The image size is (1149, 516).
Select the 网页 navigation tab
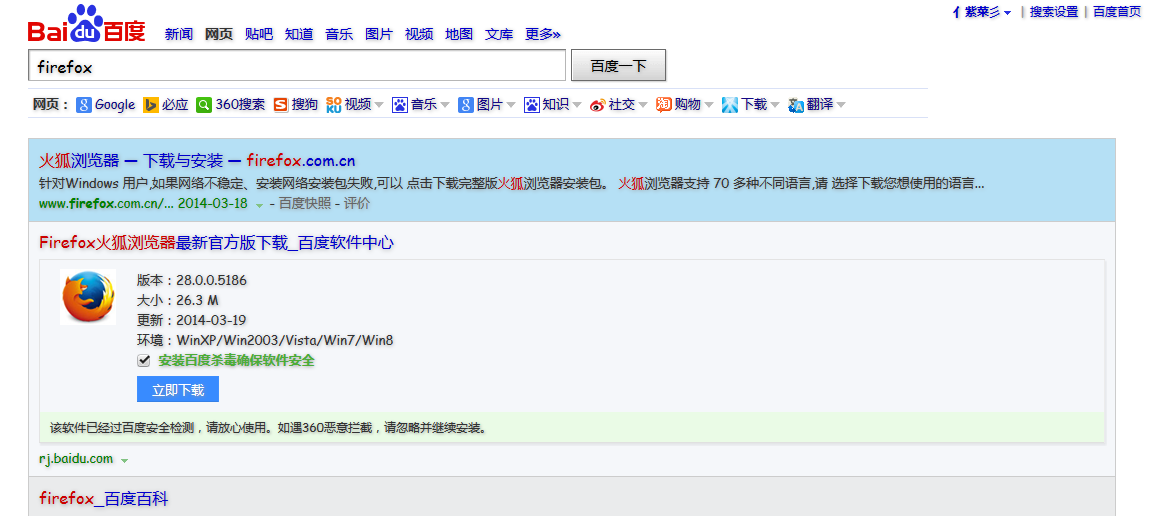(219, 34)
